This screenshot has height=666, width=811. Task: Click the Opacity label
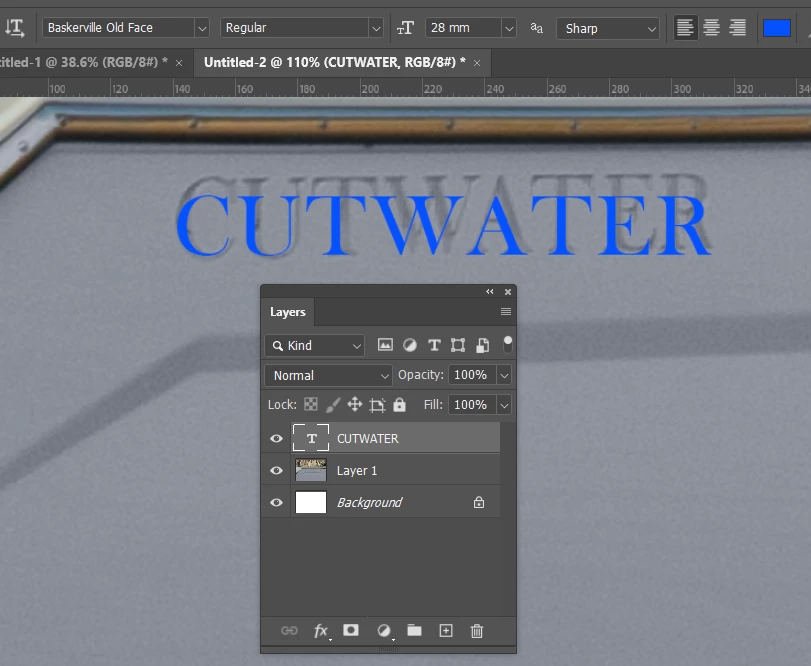420,375
